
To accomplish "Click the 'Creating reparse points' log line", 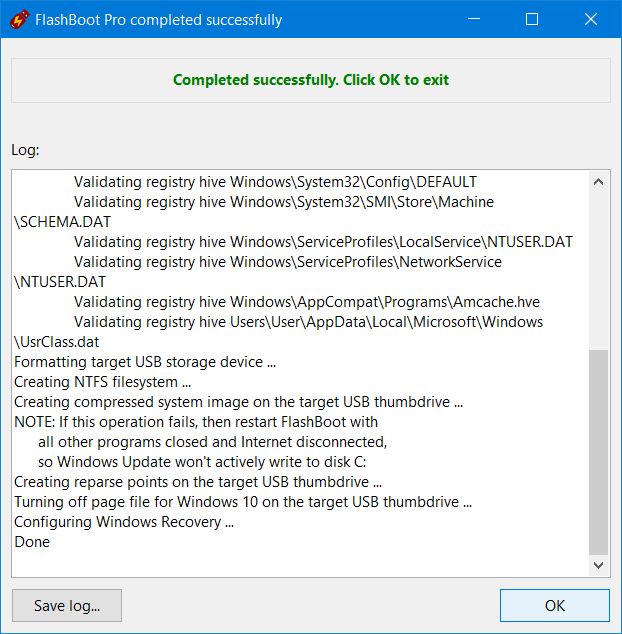I will coord(198,482).
